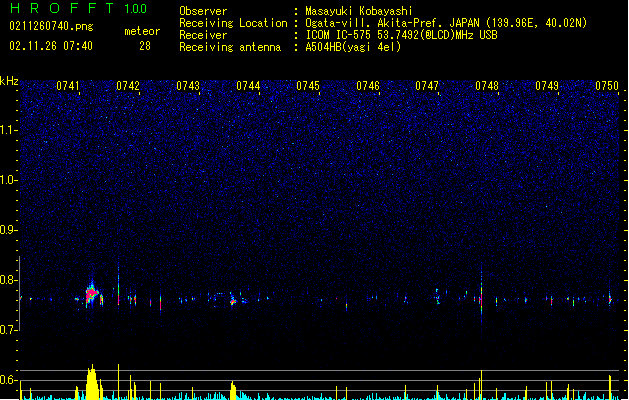
Task: Click the 0744 time marker
Action: coord(248,86)
